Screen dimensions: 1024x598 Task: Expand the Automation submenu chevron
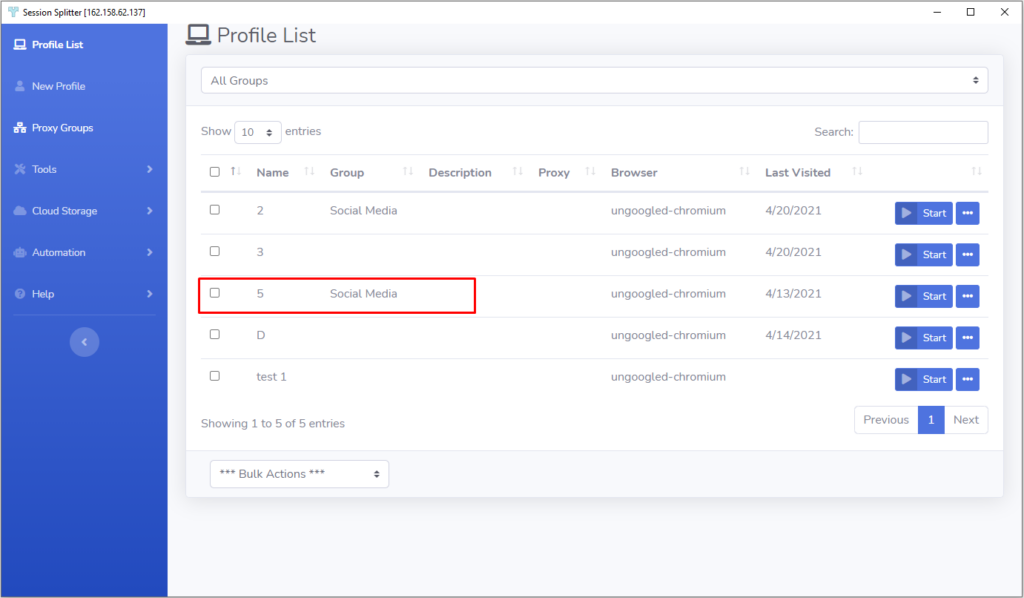(x=150, y=253)
